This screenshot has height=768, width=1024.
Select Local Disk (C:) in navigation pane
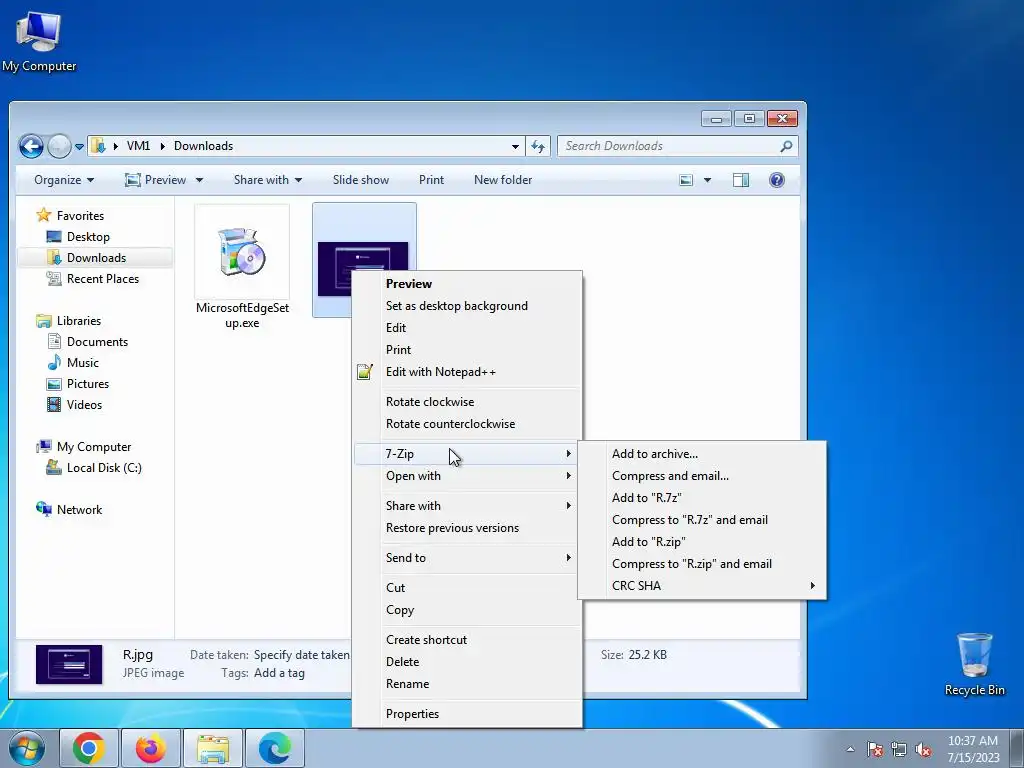104,468
